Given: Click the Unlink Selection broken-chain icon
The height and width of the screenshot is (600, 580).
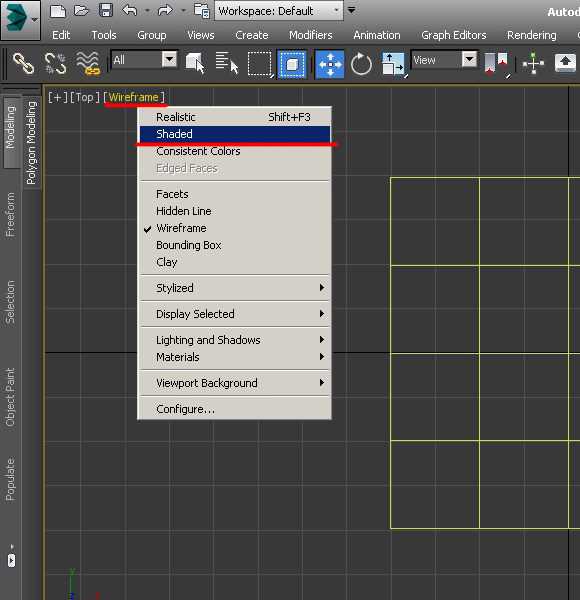Looking at the screenshot, I should (x=55, y=63).
